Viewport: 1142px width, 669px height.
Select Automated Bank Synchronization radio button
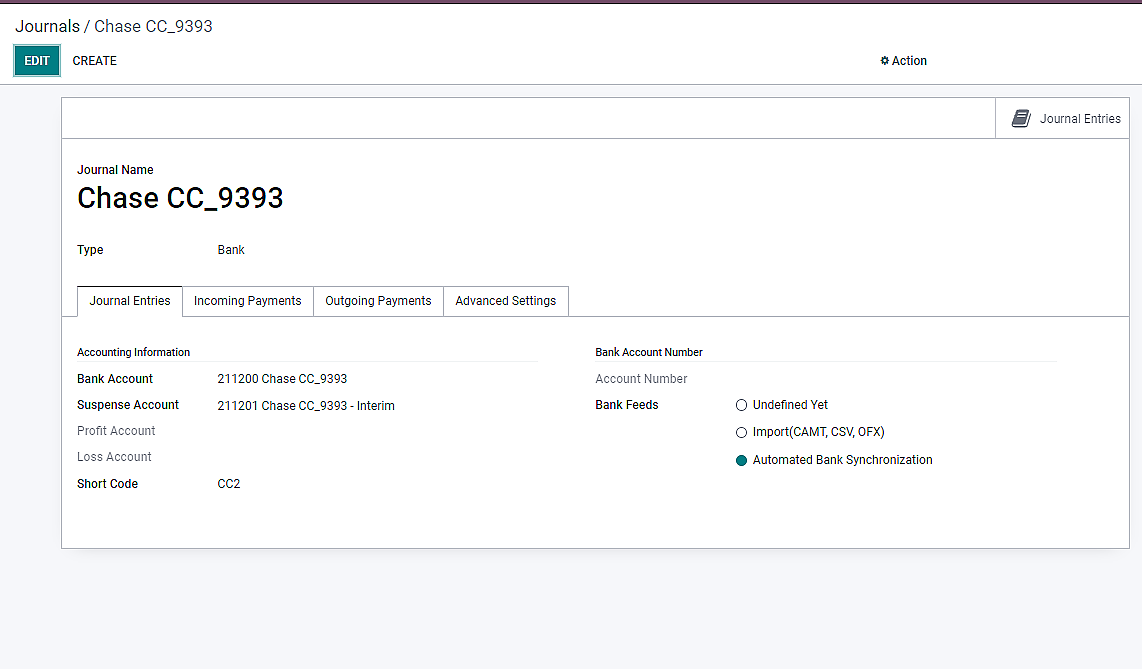[x=741, y=460]
